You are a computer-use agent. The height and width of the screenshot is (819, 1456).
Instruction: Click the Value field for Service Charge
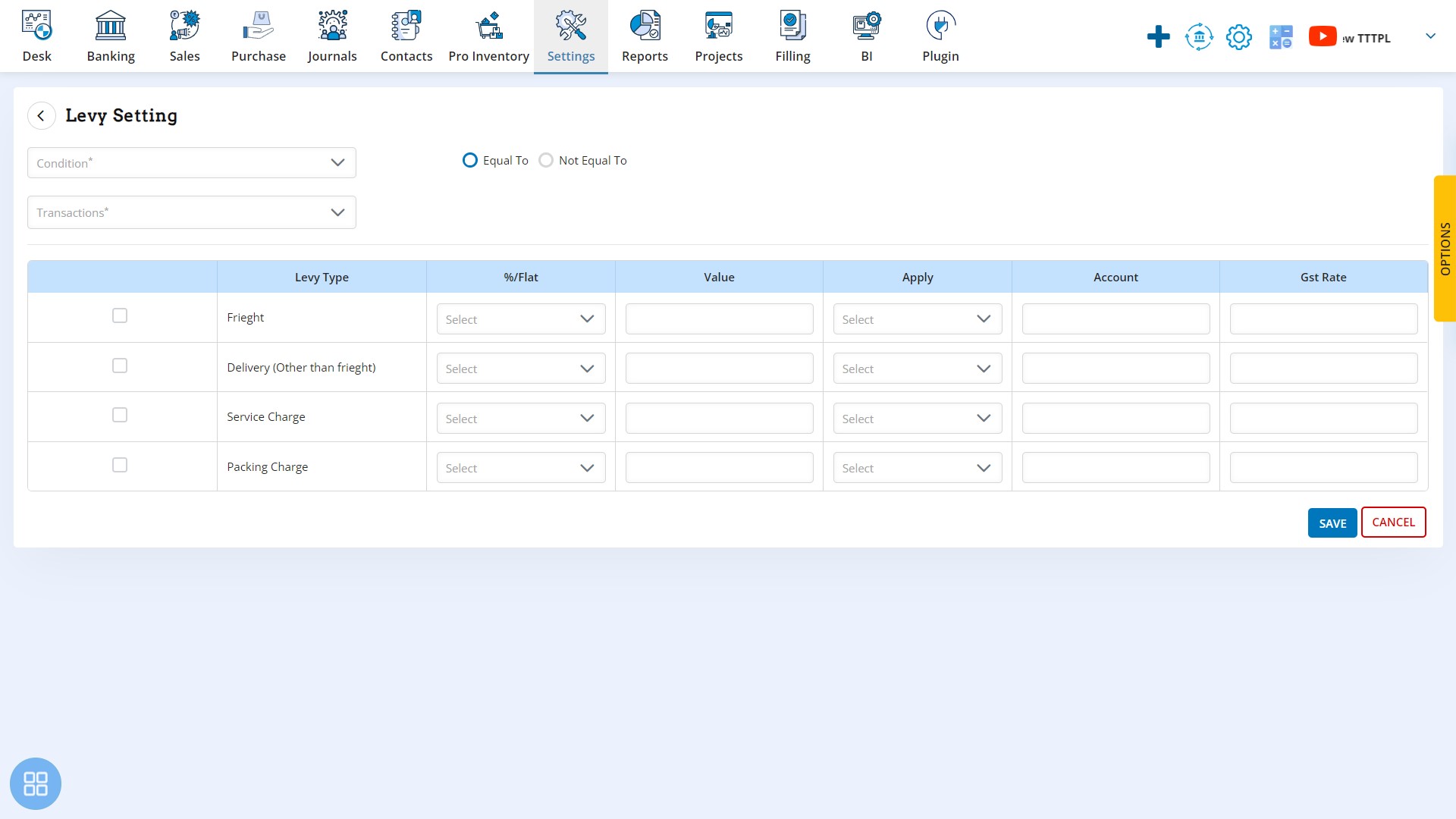point(720,418)
